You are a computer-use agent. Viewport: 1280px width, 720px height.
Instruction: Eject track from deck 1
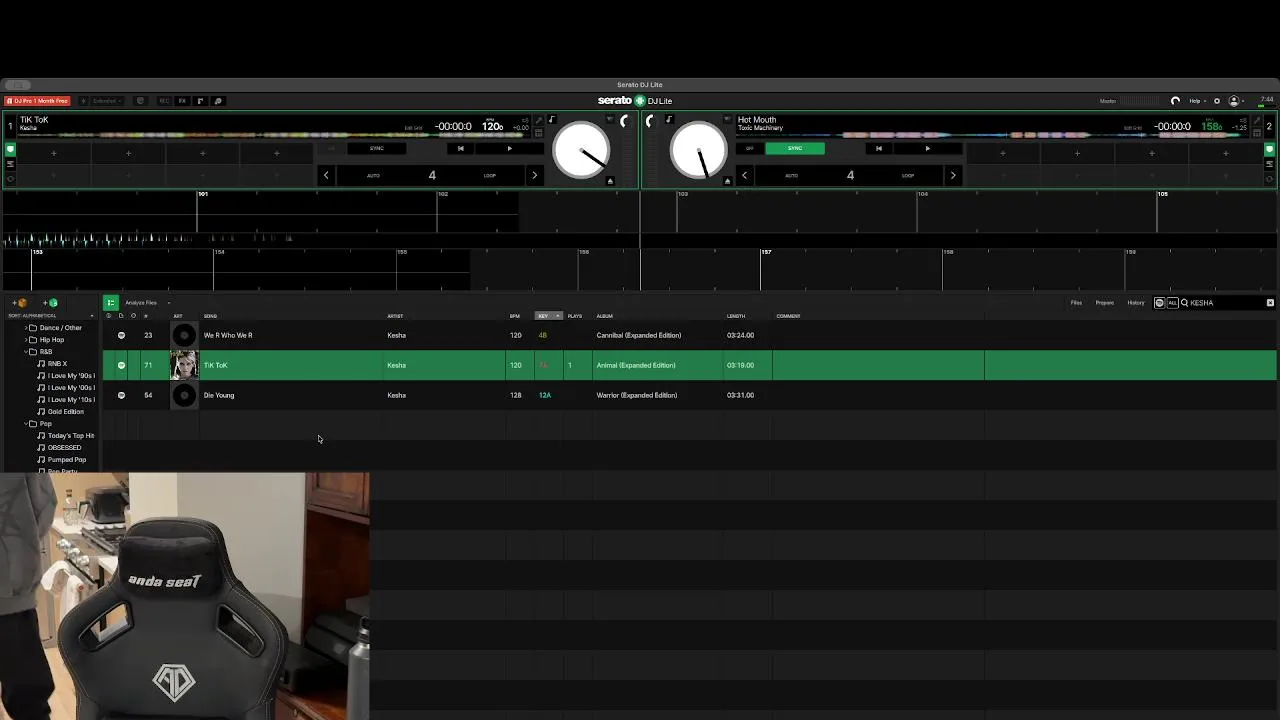[x=610, y=181]
